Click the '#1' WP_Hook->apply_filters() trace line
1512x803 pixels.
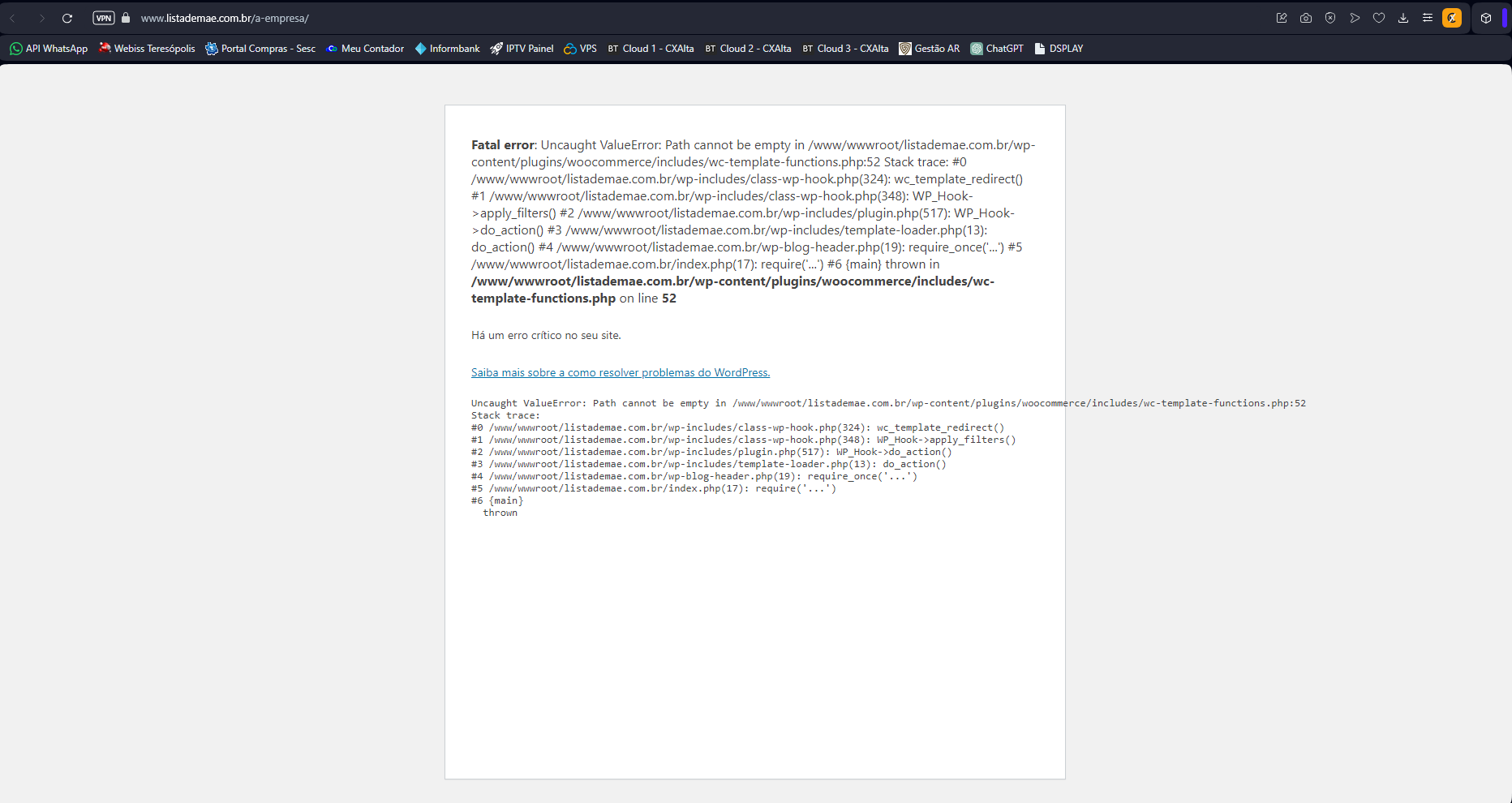(744, 440)
